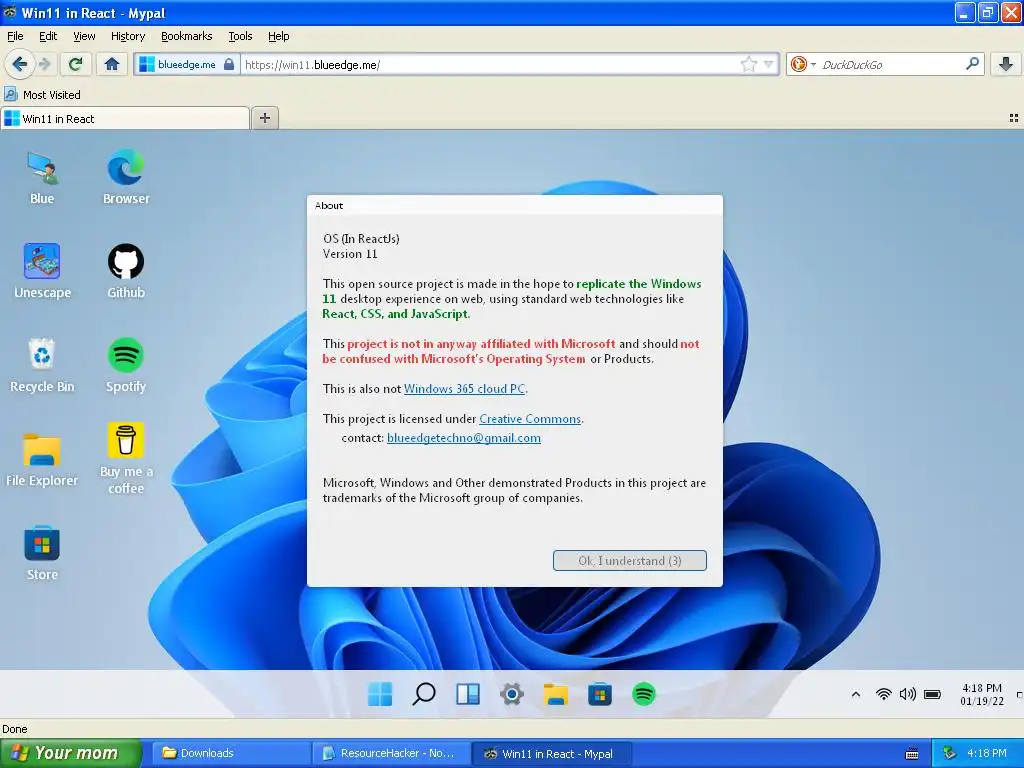Launch Spotify from the desktop
Screen dimensions: 1024x768
[126, 365]
